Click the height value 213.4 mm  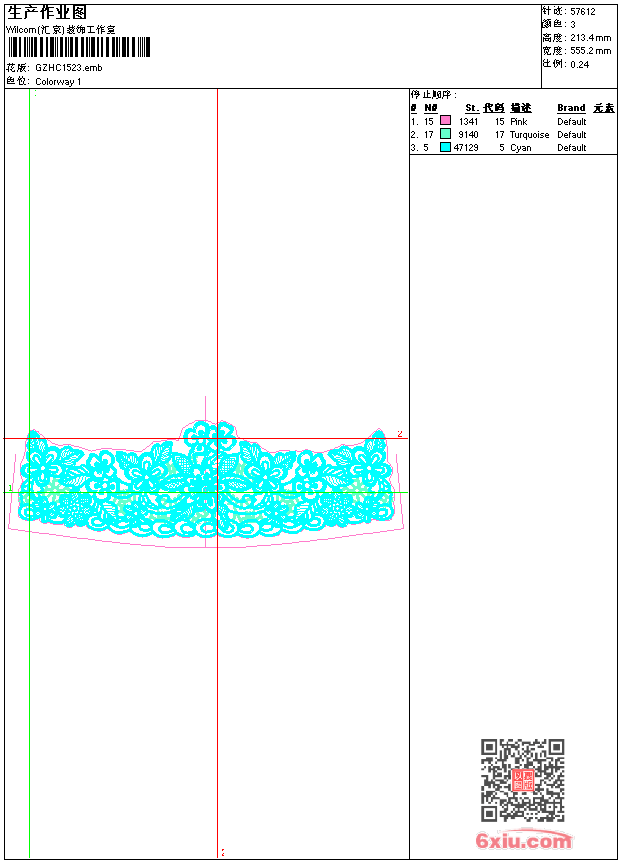pos(590,38)
